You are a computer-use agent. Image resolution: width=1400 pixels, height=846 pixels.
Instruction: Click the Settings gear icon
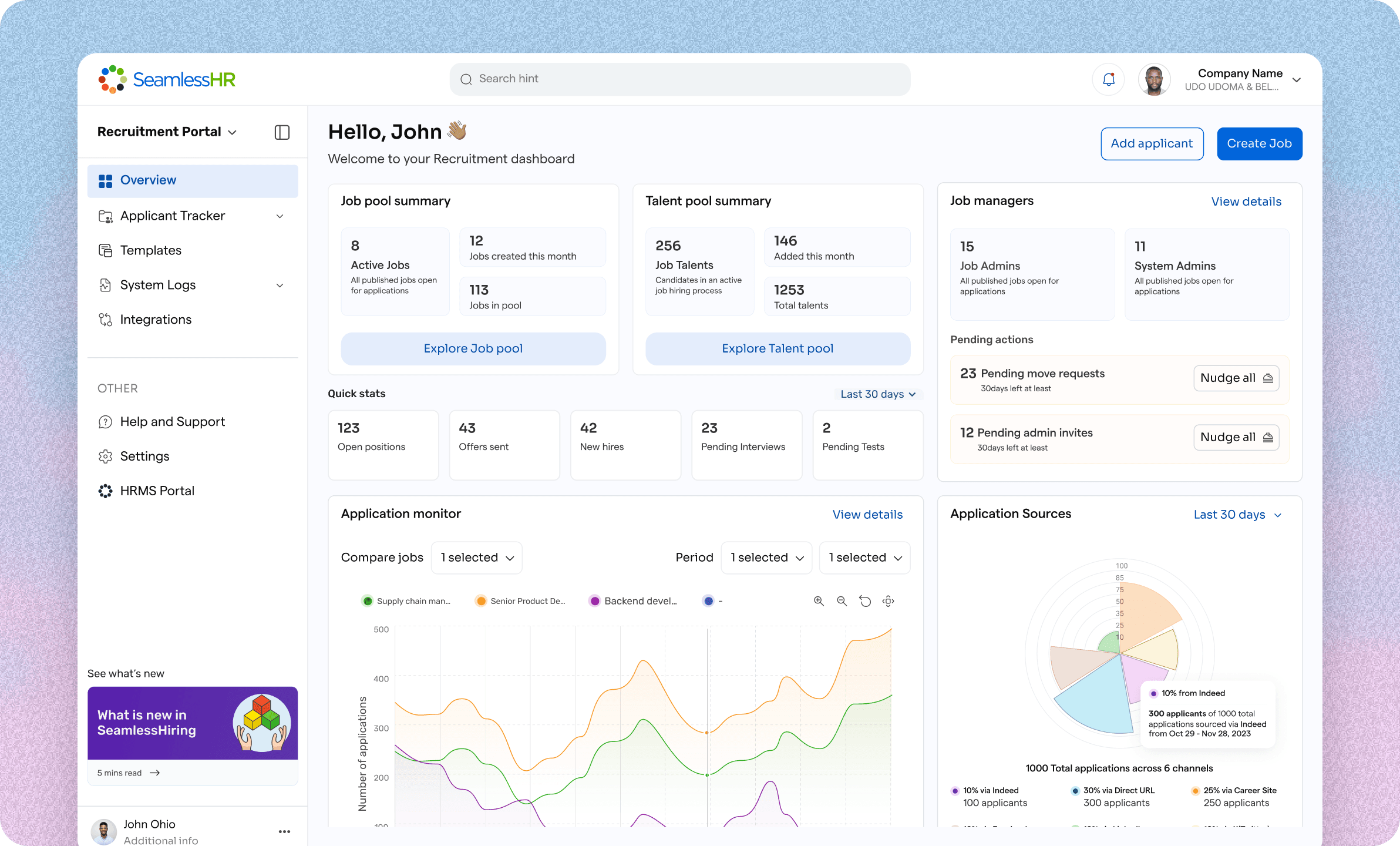pos(105,456)
